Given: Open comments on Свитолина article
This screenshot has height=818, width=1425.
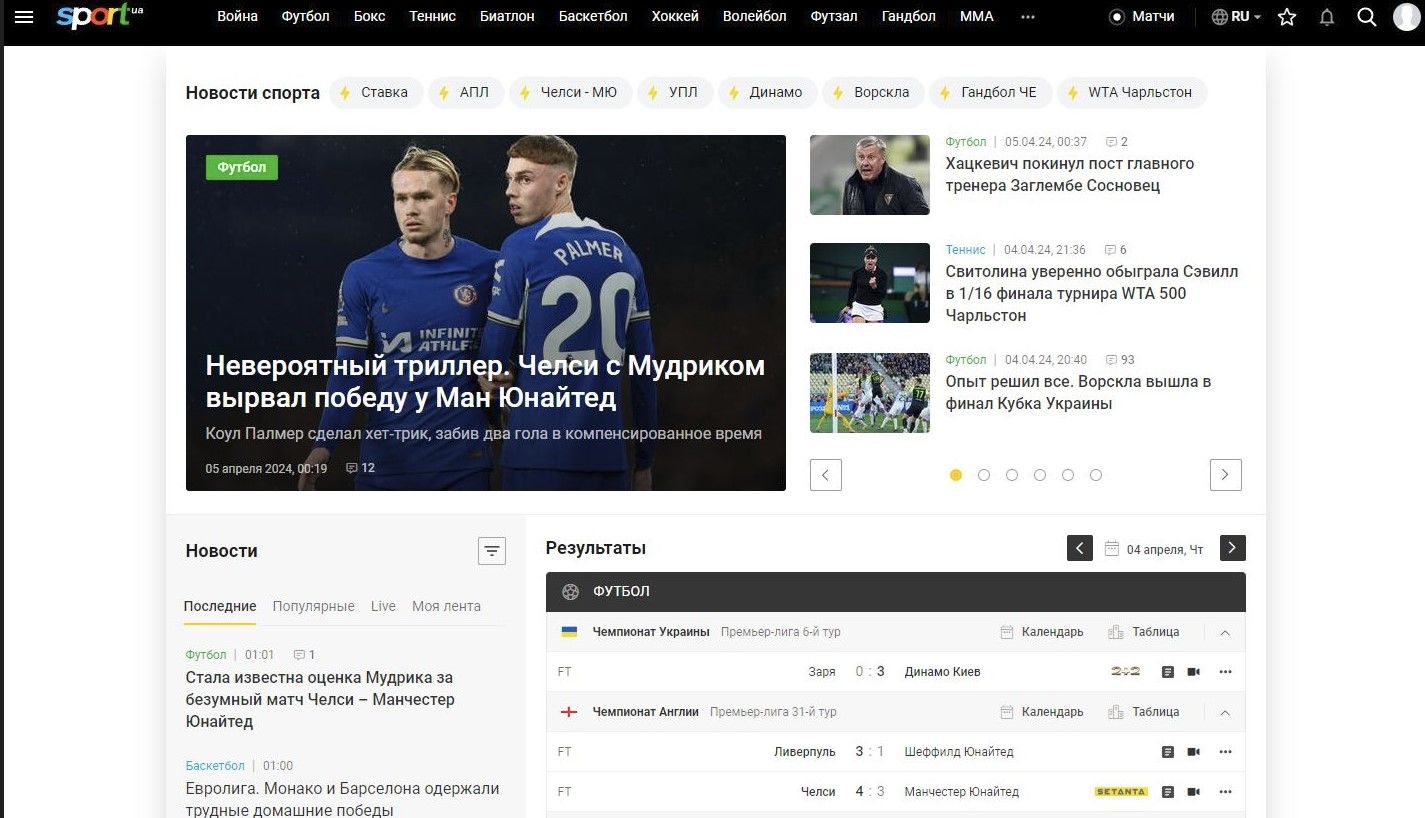Looking at the screenshot, I should pyautogui.click(x=1116, y=250).
